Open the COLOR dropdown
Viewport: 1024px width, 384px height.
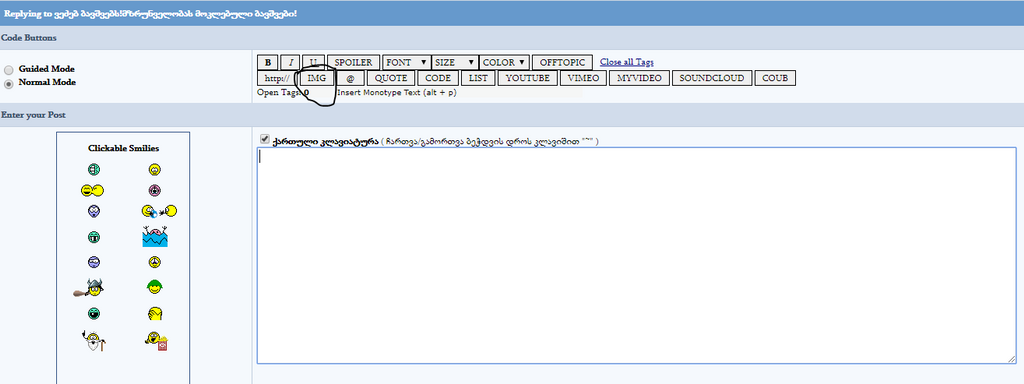(504, 63)
